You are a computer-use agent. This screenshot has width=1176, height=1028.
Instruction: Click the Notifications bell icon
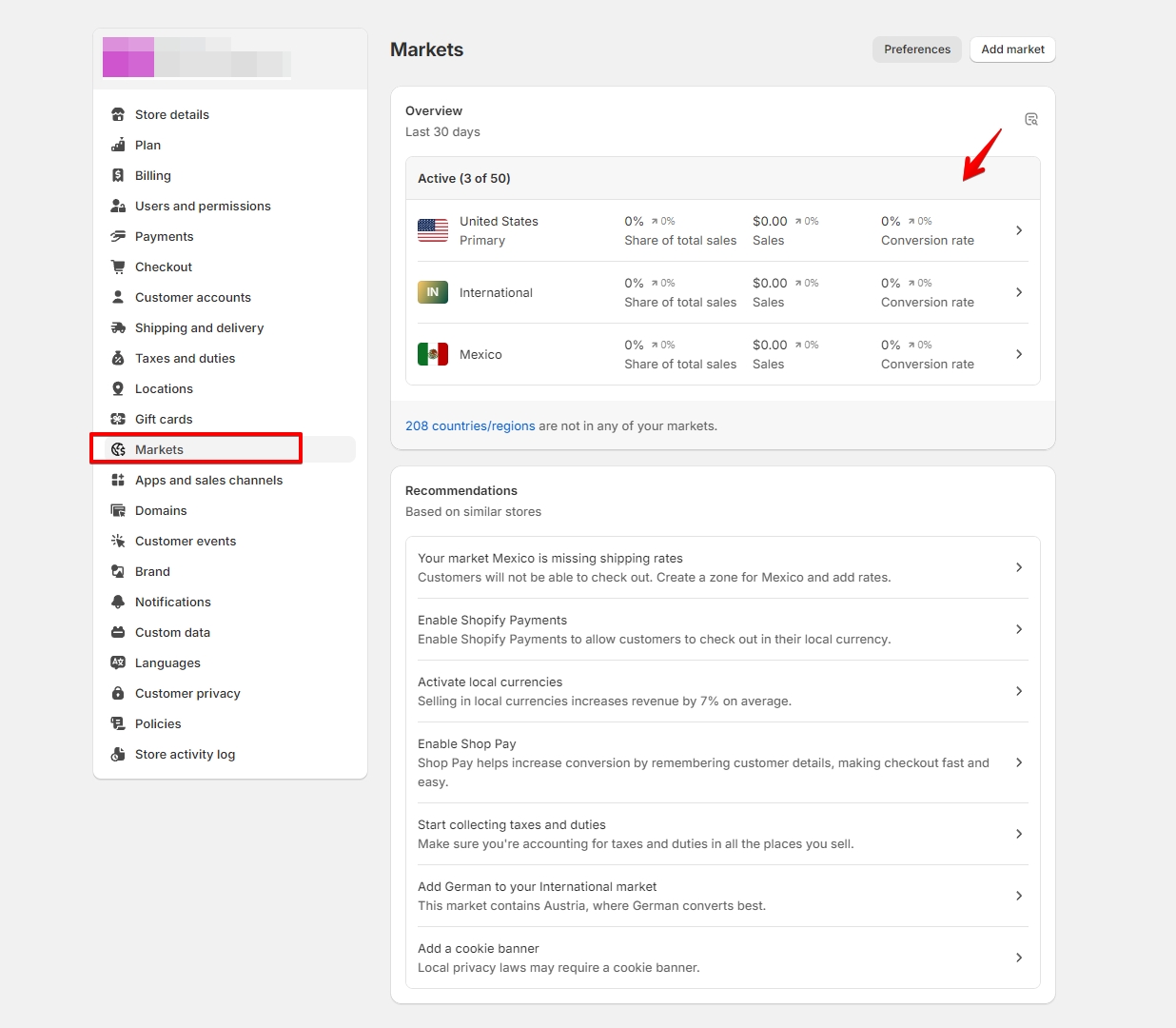[118, 602]
